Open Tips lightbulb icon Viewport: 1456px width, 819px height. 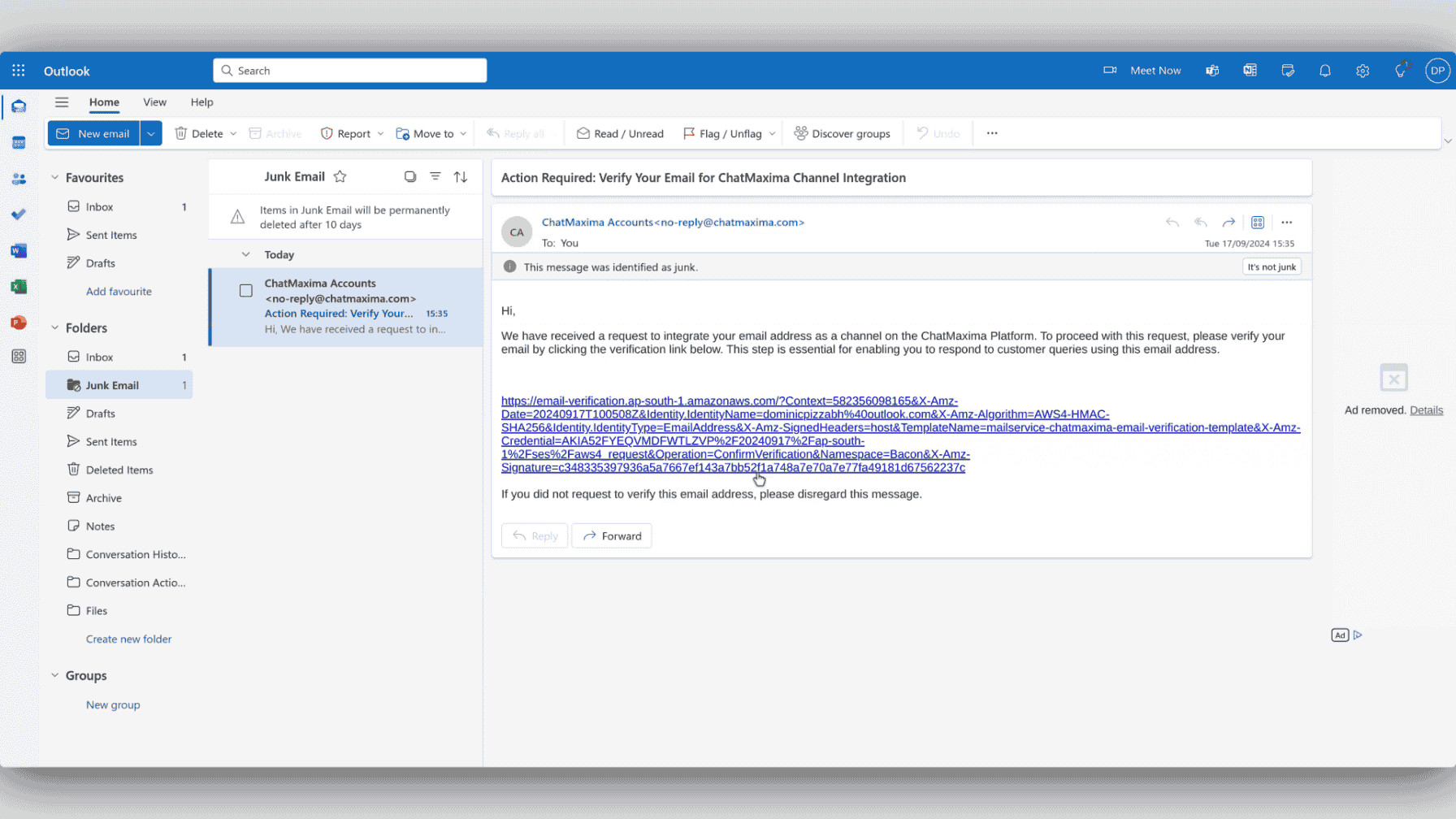pos(1401,71)
